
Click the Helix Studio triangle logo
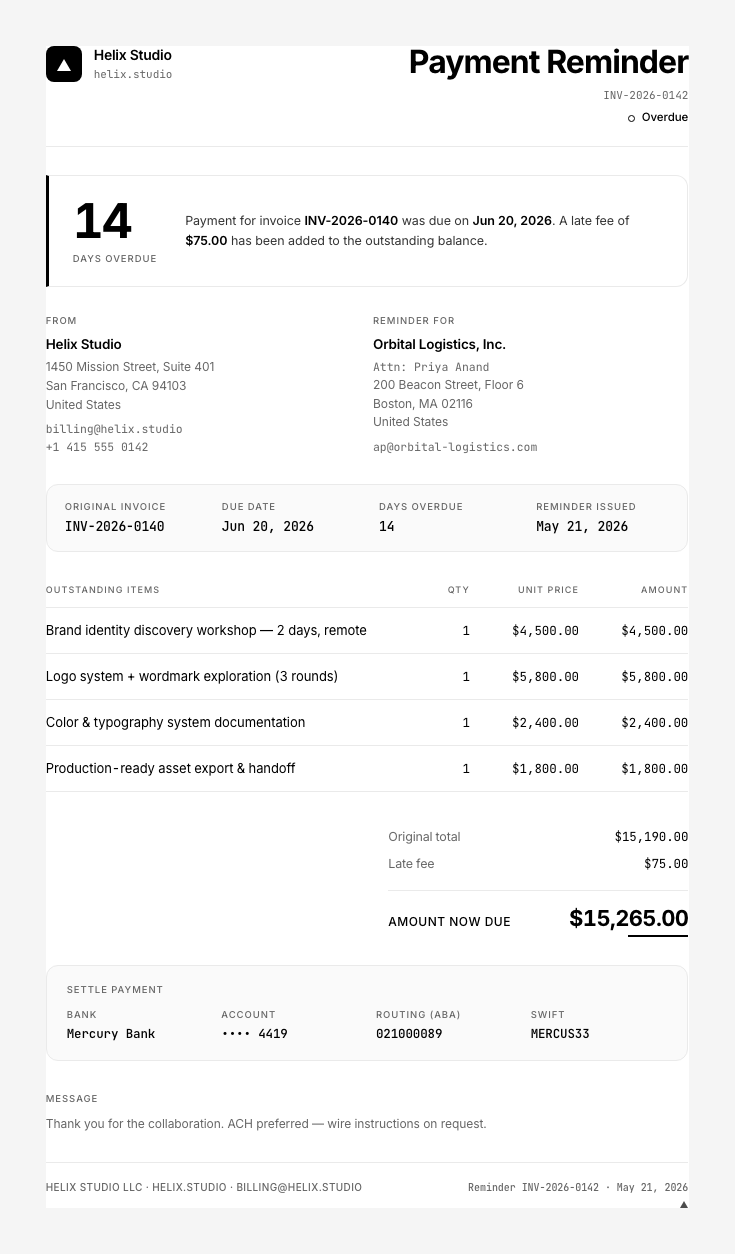click(x=64, y=64)
